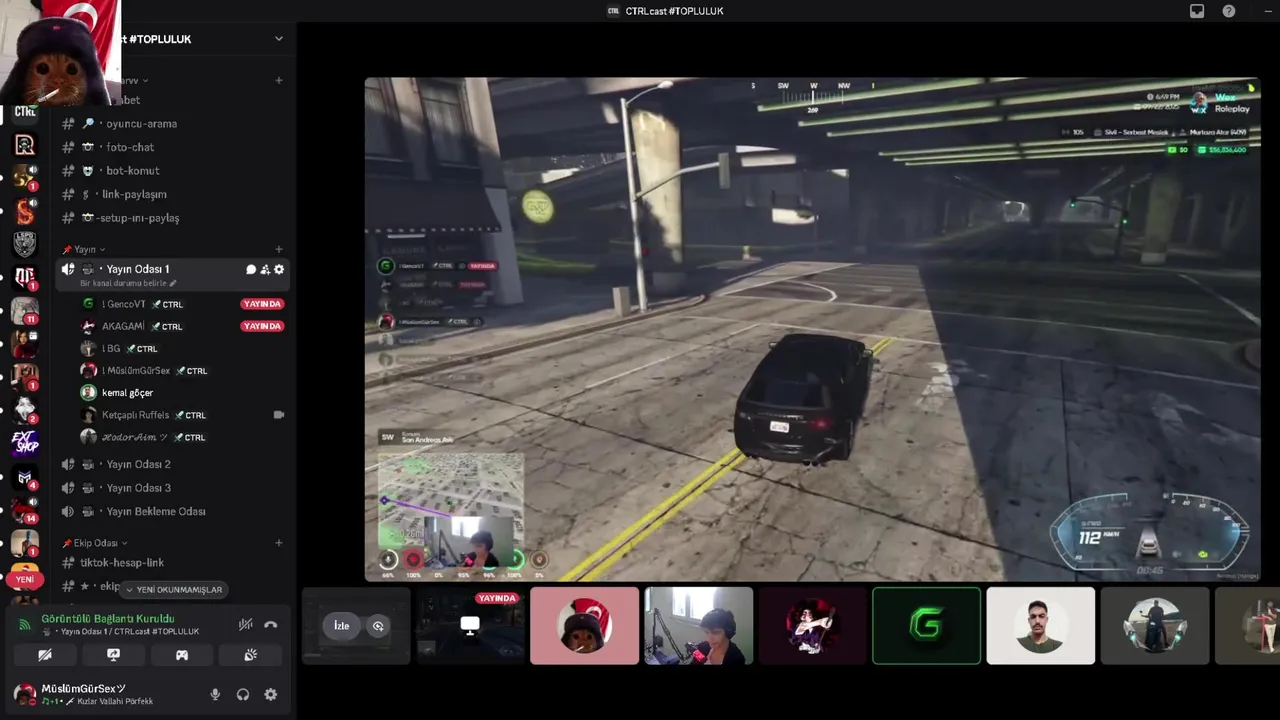The image size is (1280, 720).
Task: Select the man in green shirt tile
Action: click(x=1040, y=626)
